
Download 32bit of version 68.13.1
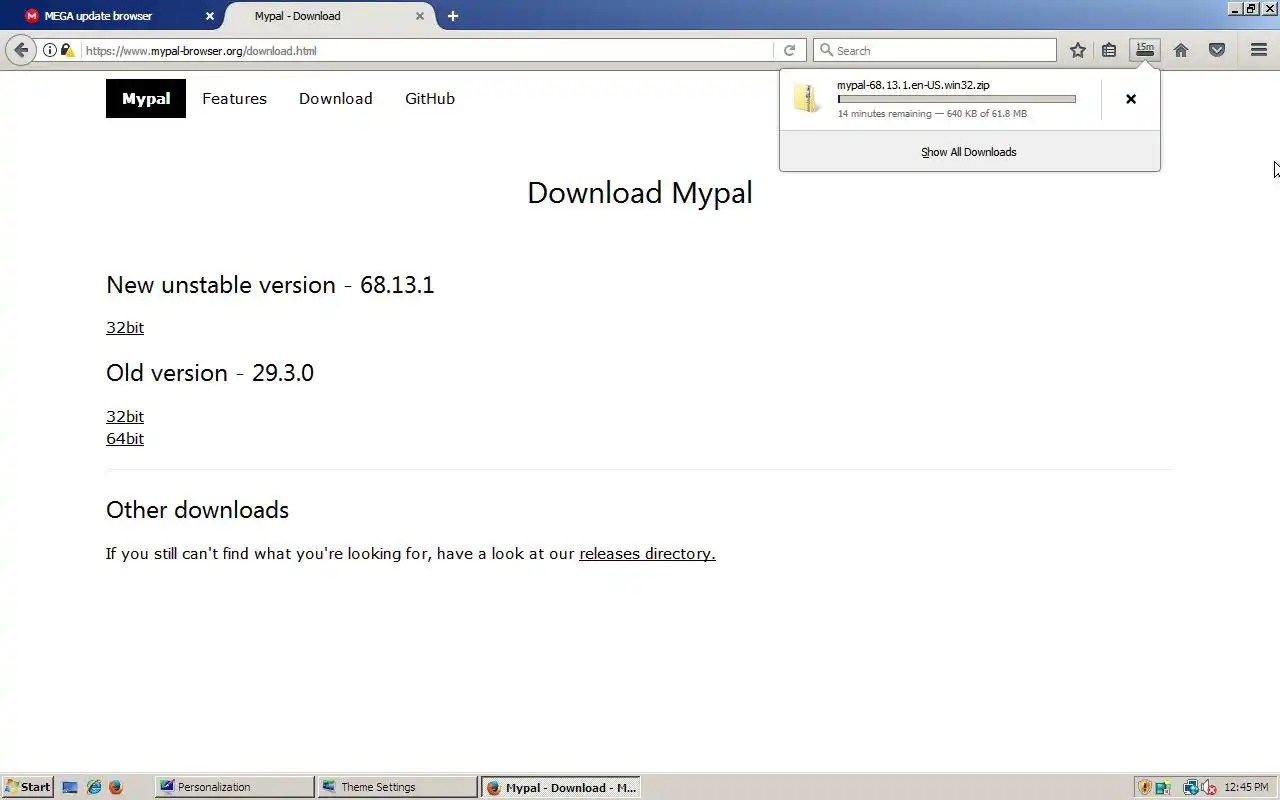pos(125,327)
